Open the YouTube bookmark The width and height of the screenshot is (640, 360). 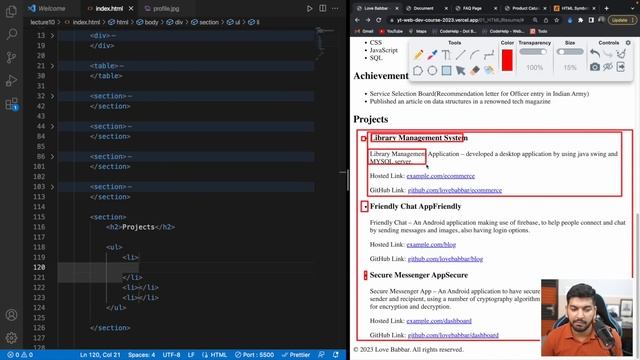click(x=391, y=31)
